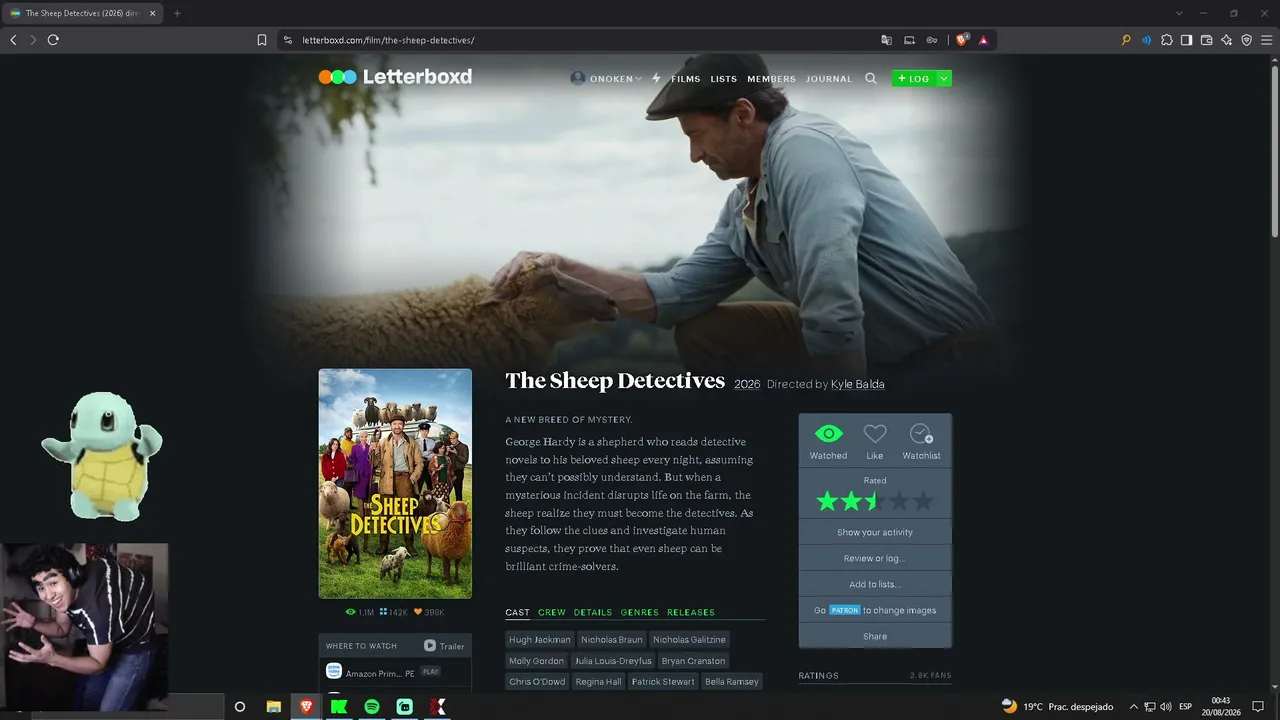1280x720 pixels.
Task: Switch to the Details tab
Action: click(592, 613)
